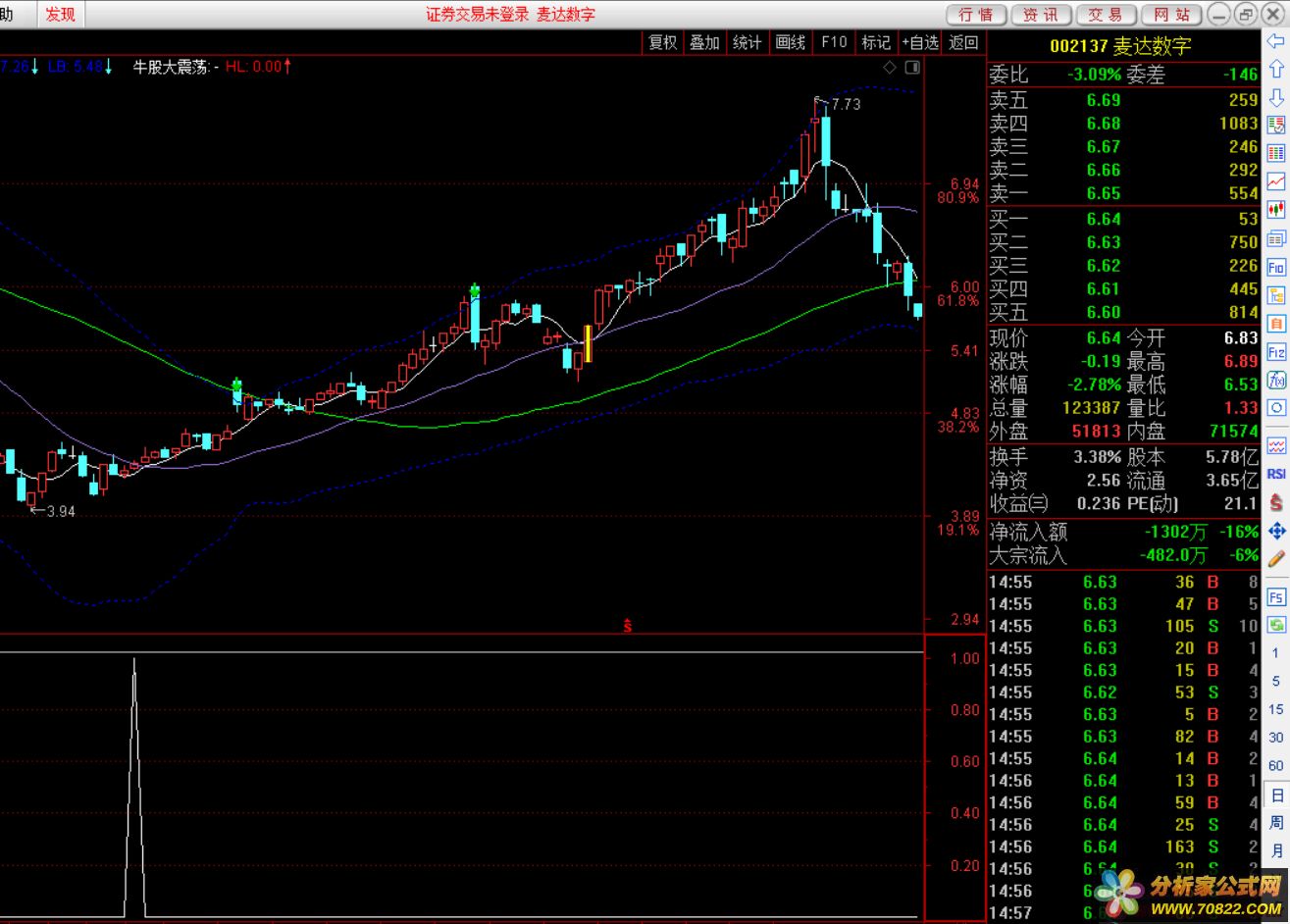Open the 复权 toolbar option
The image size is (1290, 924).
pos(663,42)
